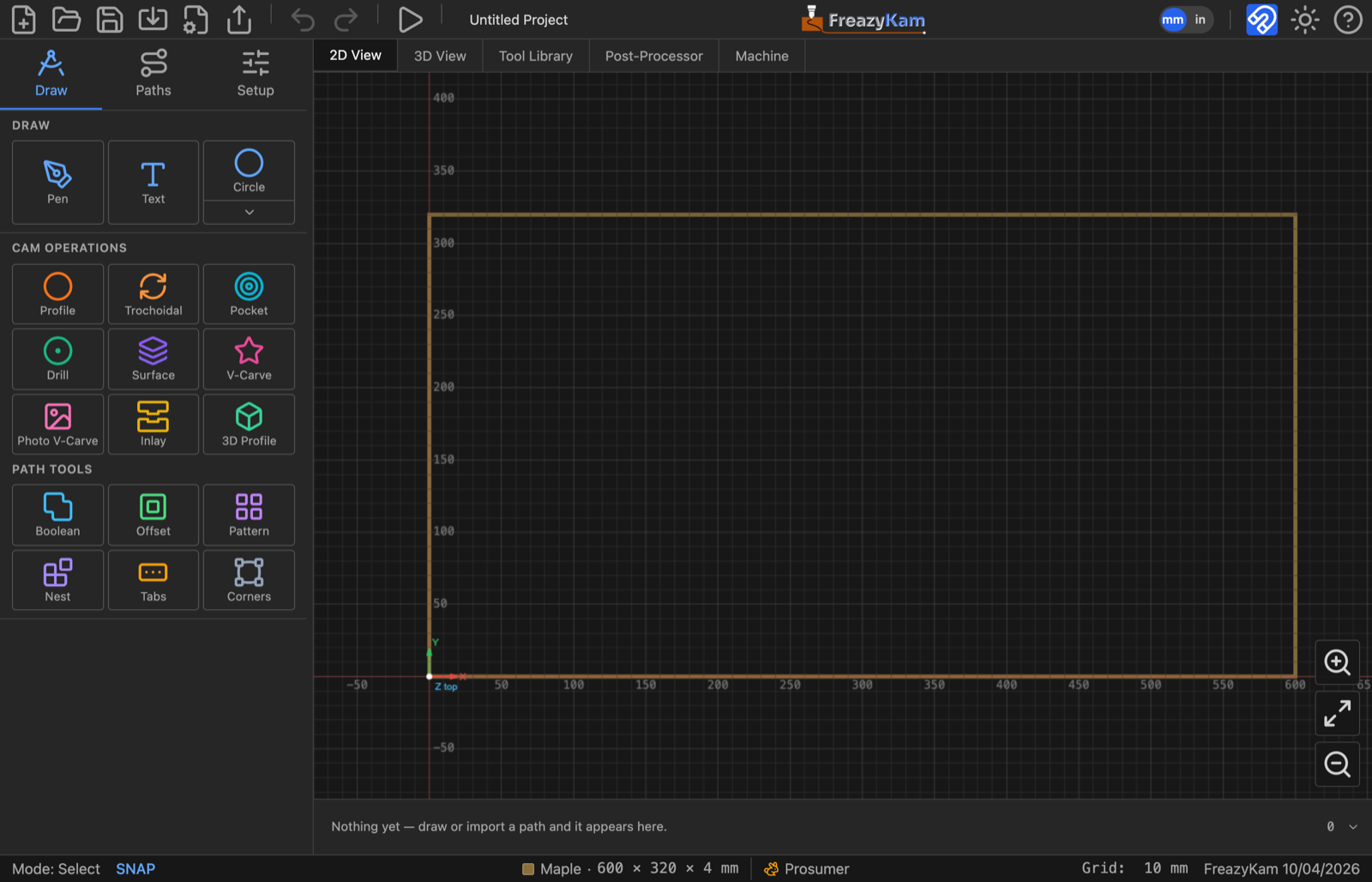Switch to the Paths sidebar tab
Image resolution: width=1372 pixels, height=882 pixels.
(153, 74)
